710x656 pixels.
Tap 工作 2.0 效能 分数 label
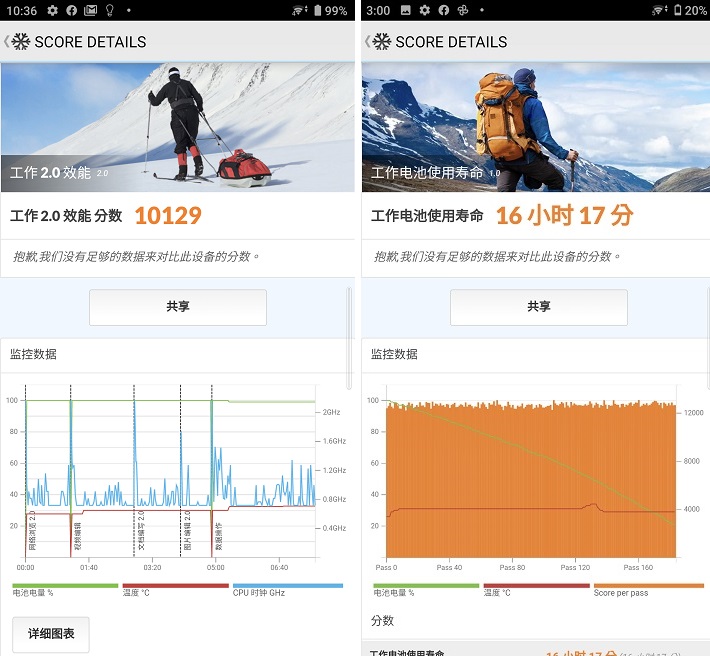pos(66,215)
